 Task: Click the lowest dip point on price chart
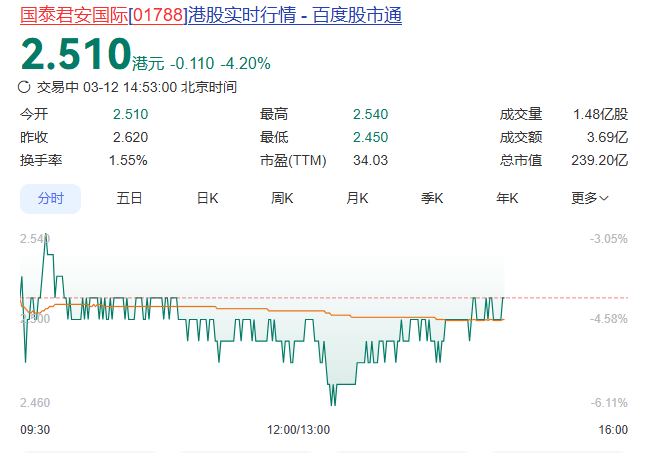[x=333, y=404]
